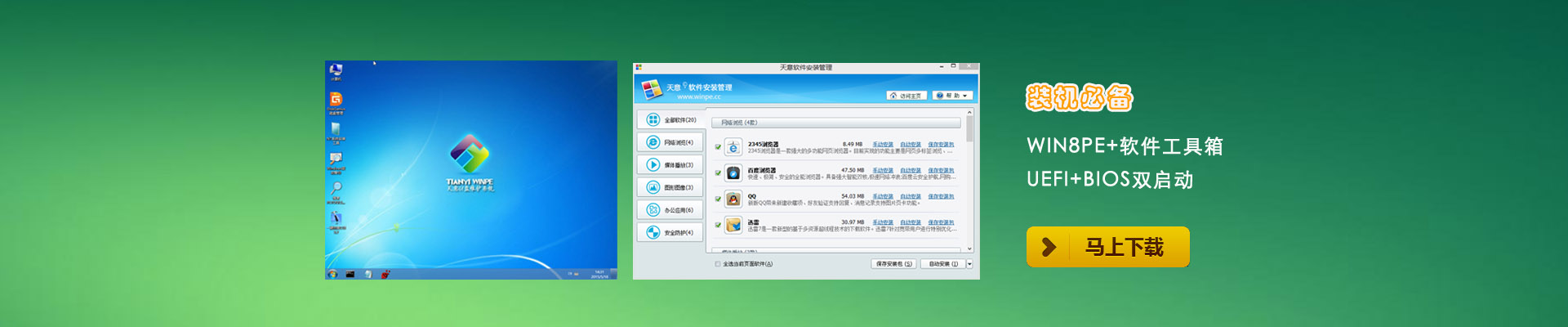Click the 天意 software manager logo
The image size is (1568, 327).
coord(651,88)
